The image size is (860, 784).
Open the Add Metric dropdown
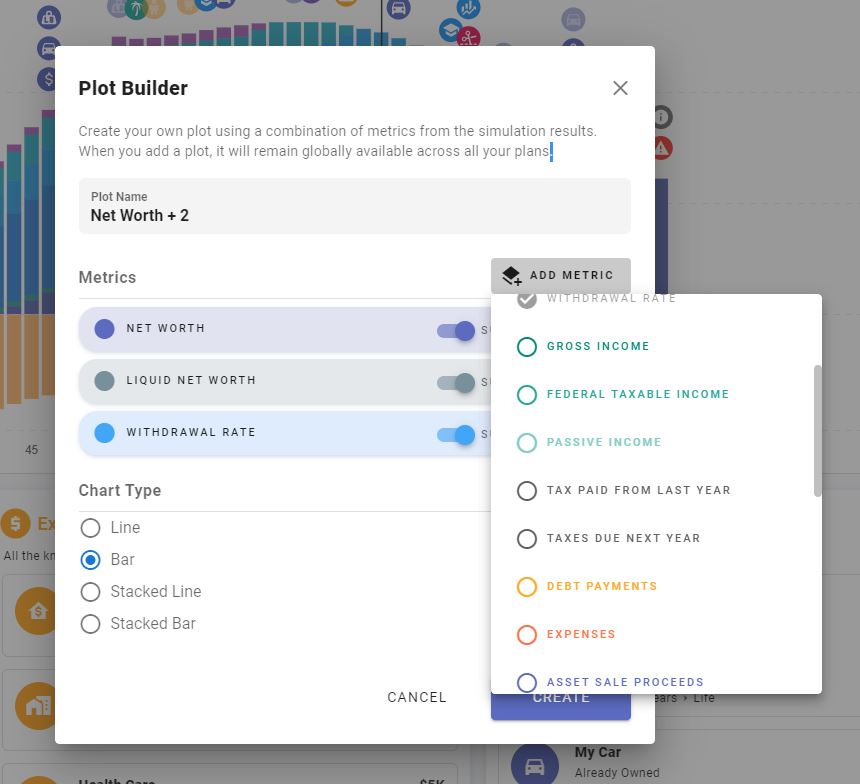(561, 276)
